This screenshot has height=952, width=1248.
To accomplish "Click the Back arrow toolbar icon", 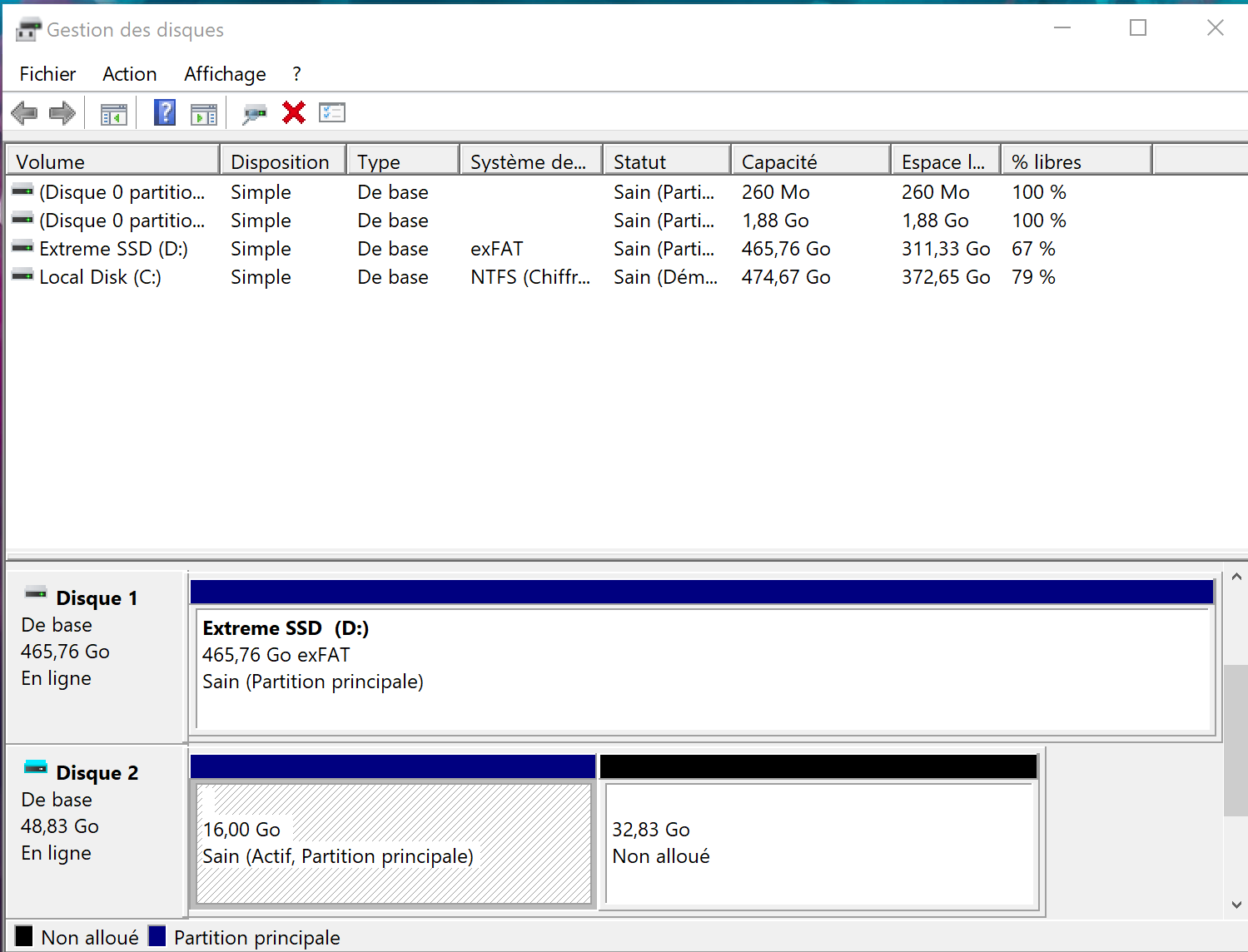I will tap(24, 112).
